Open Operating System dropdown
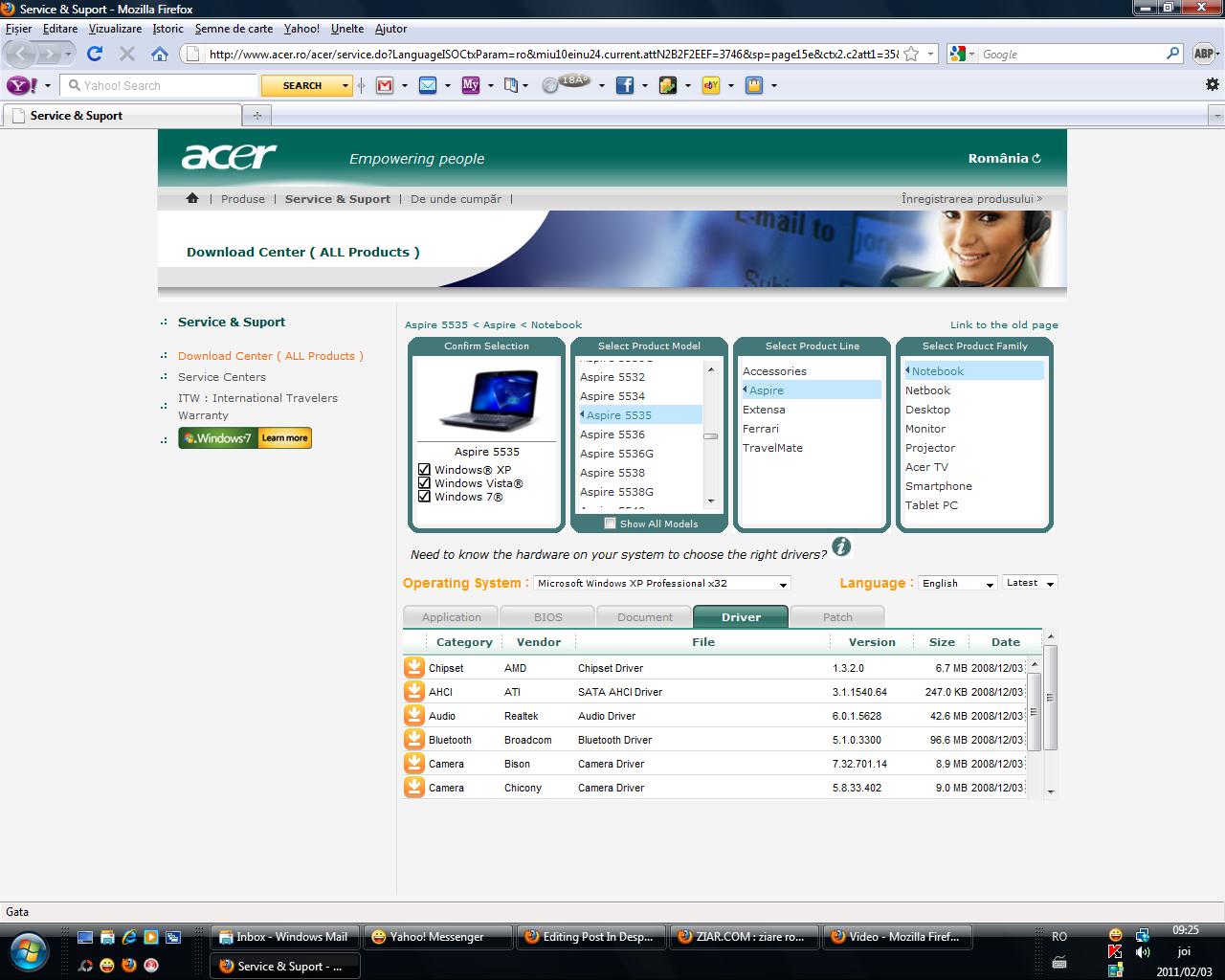The width and height of the screenshot is (1225, 980). click(661, 583)
